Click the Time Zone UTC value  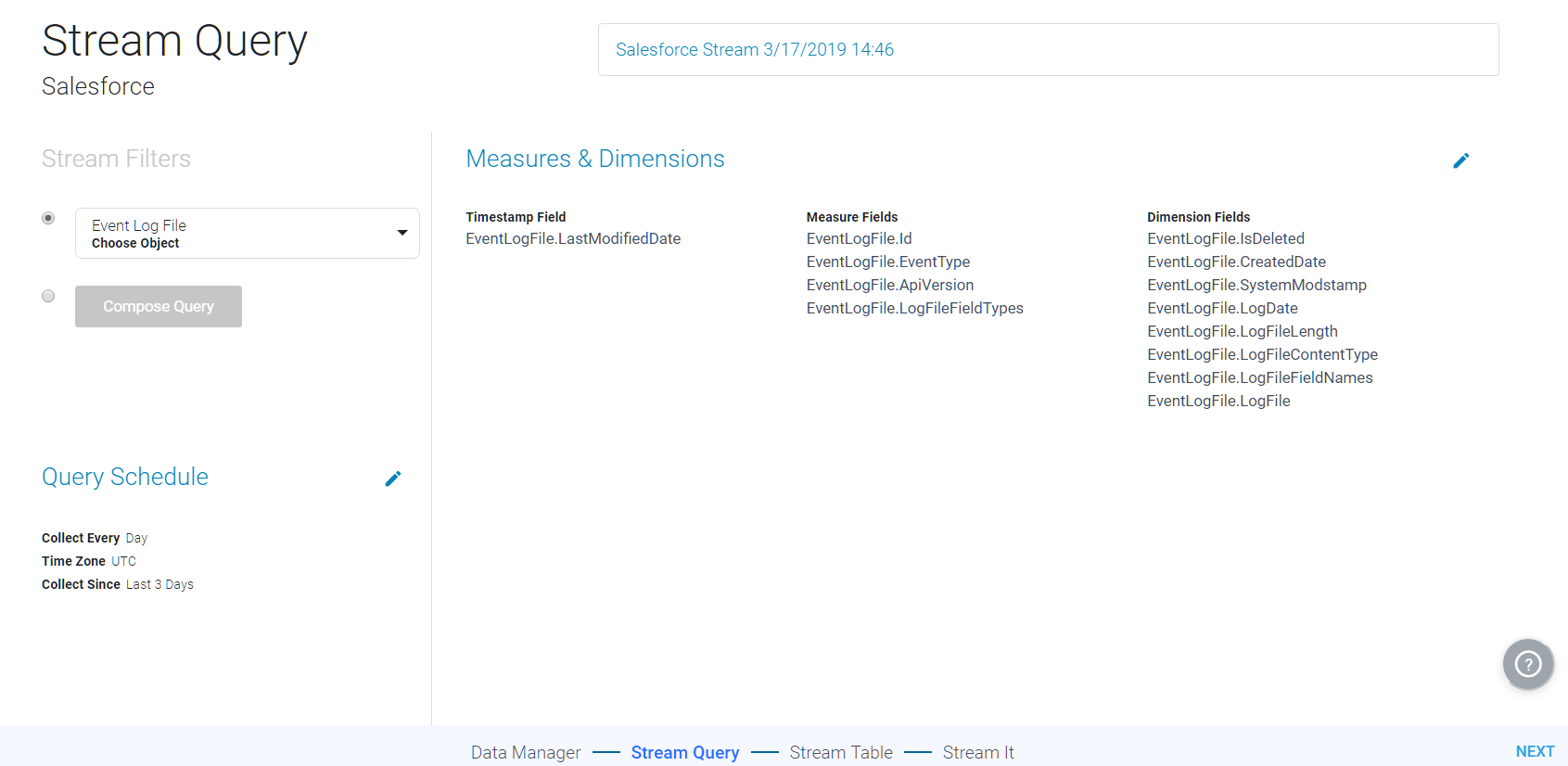(x=124, y=561)
